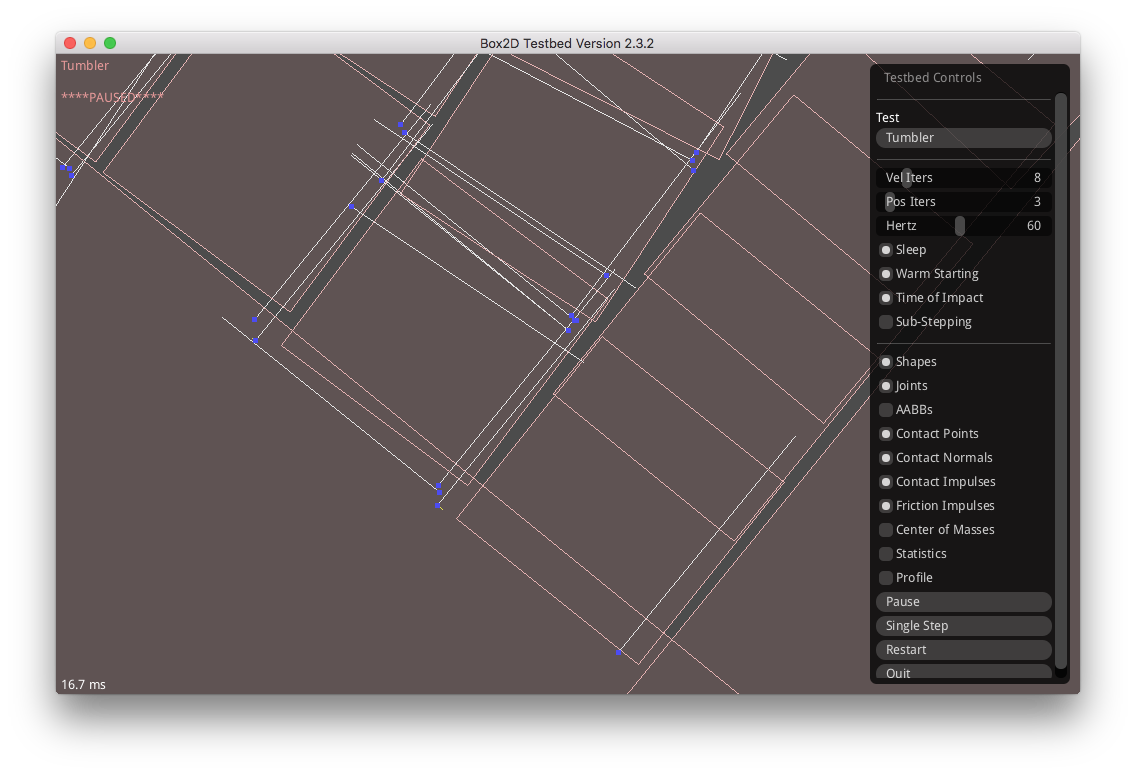Toggle the Time of Impact checkbox

click(886, 298)
